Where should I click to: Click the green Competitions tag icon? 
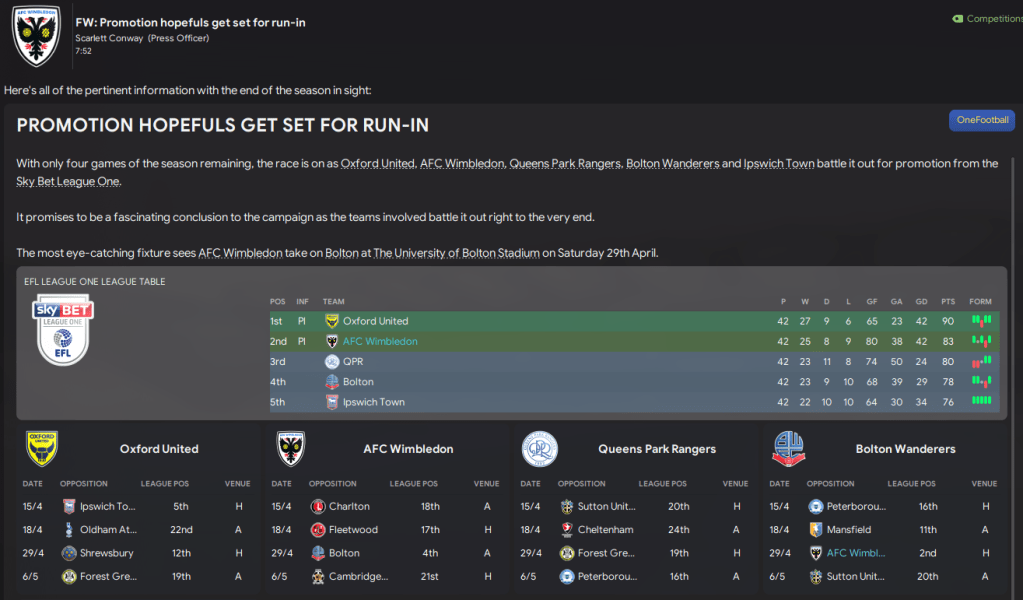tap(957, 18)
